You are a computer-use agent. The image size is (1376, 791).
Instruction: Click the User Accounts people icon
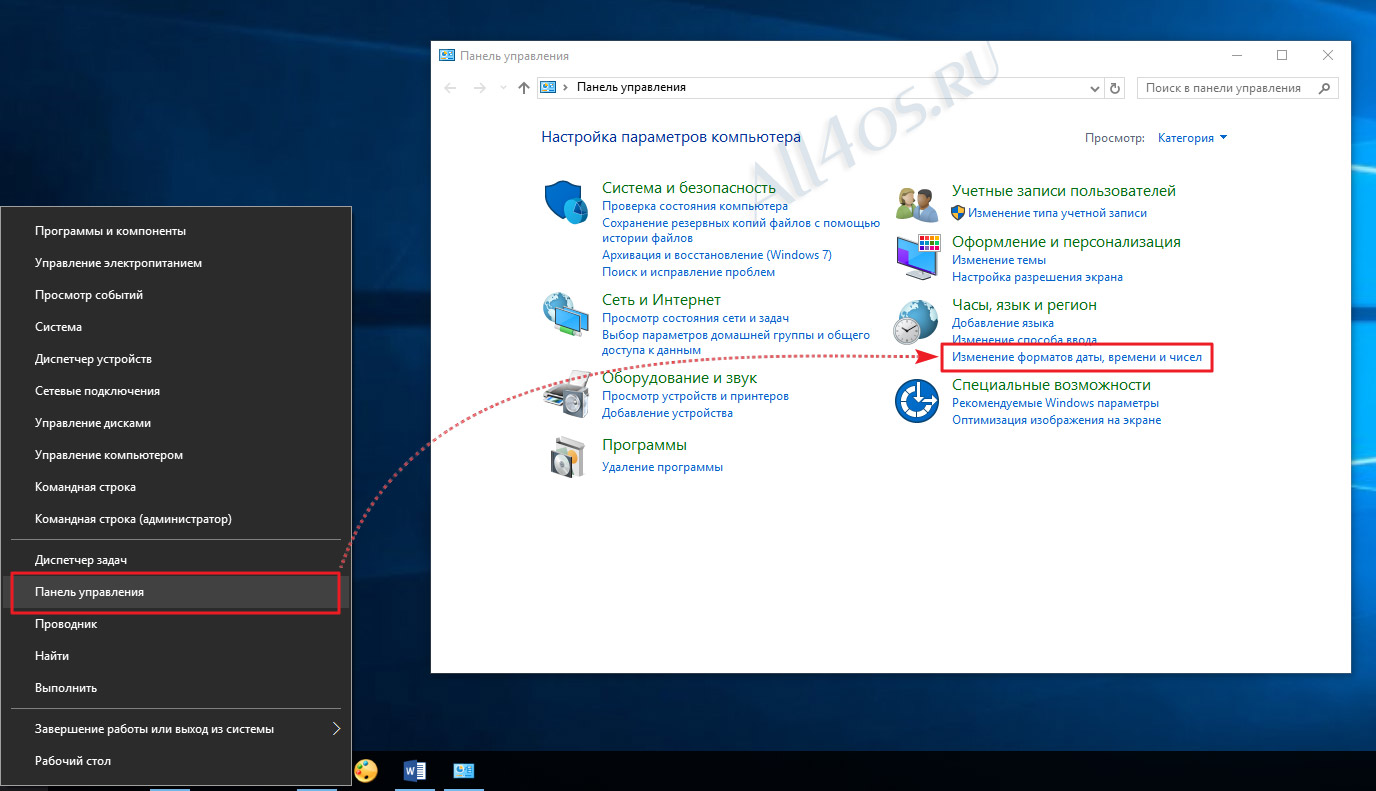917,204
